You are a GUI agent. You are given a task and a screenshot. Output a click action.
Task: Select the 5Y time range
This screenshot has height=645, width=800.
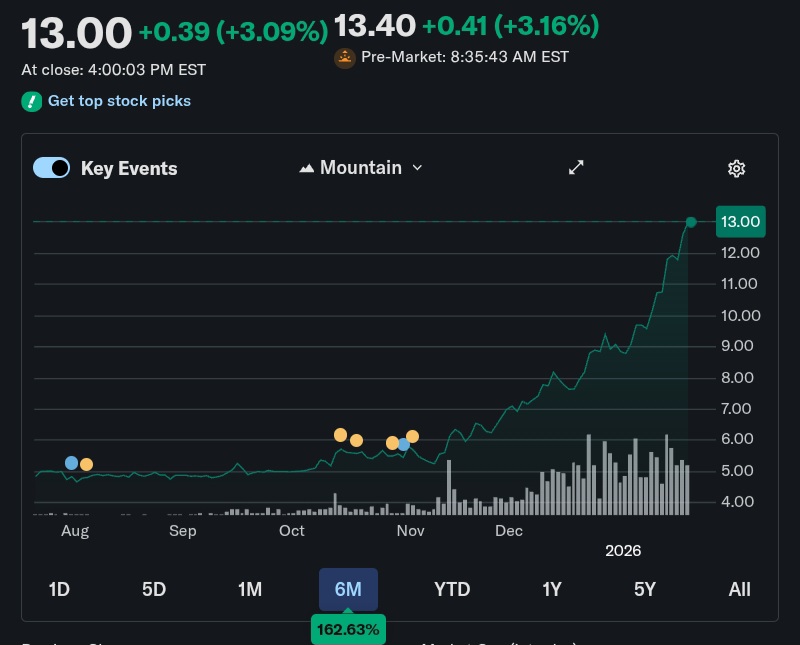(x=645, y=589)
